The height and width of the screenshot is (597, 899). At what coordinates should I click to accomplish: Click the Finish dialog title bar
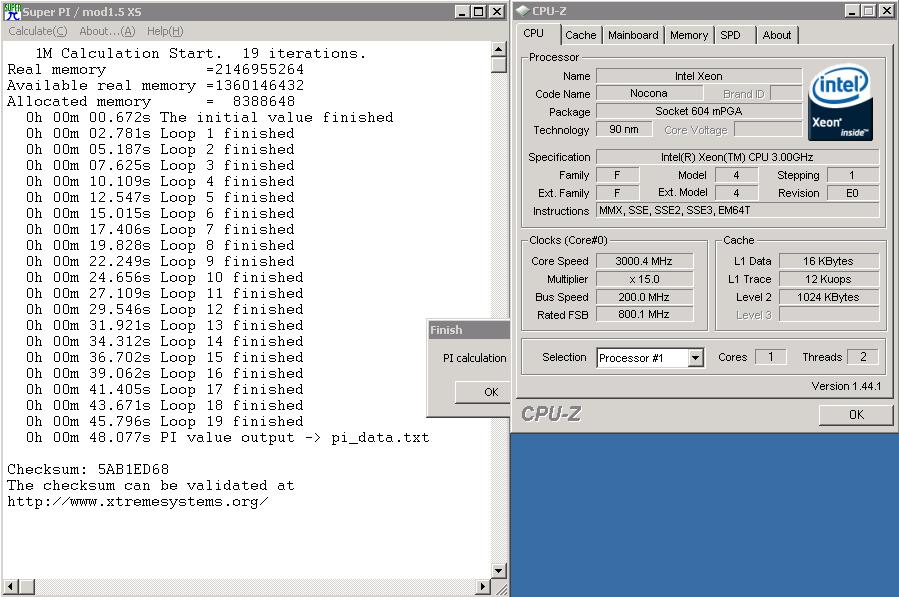[x=469, y=330]
